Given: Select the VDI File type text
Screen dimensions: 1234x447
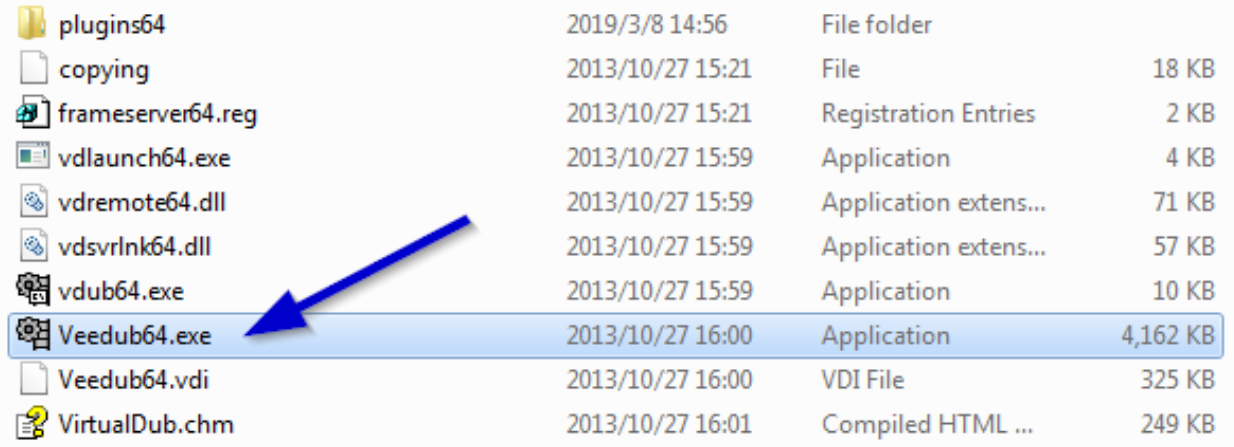Looking at the screenshot, I should (x=862, y=380).
